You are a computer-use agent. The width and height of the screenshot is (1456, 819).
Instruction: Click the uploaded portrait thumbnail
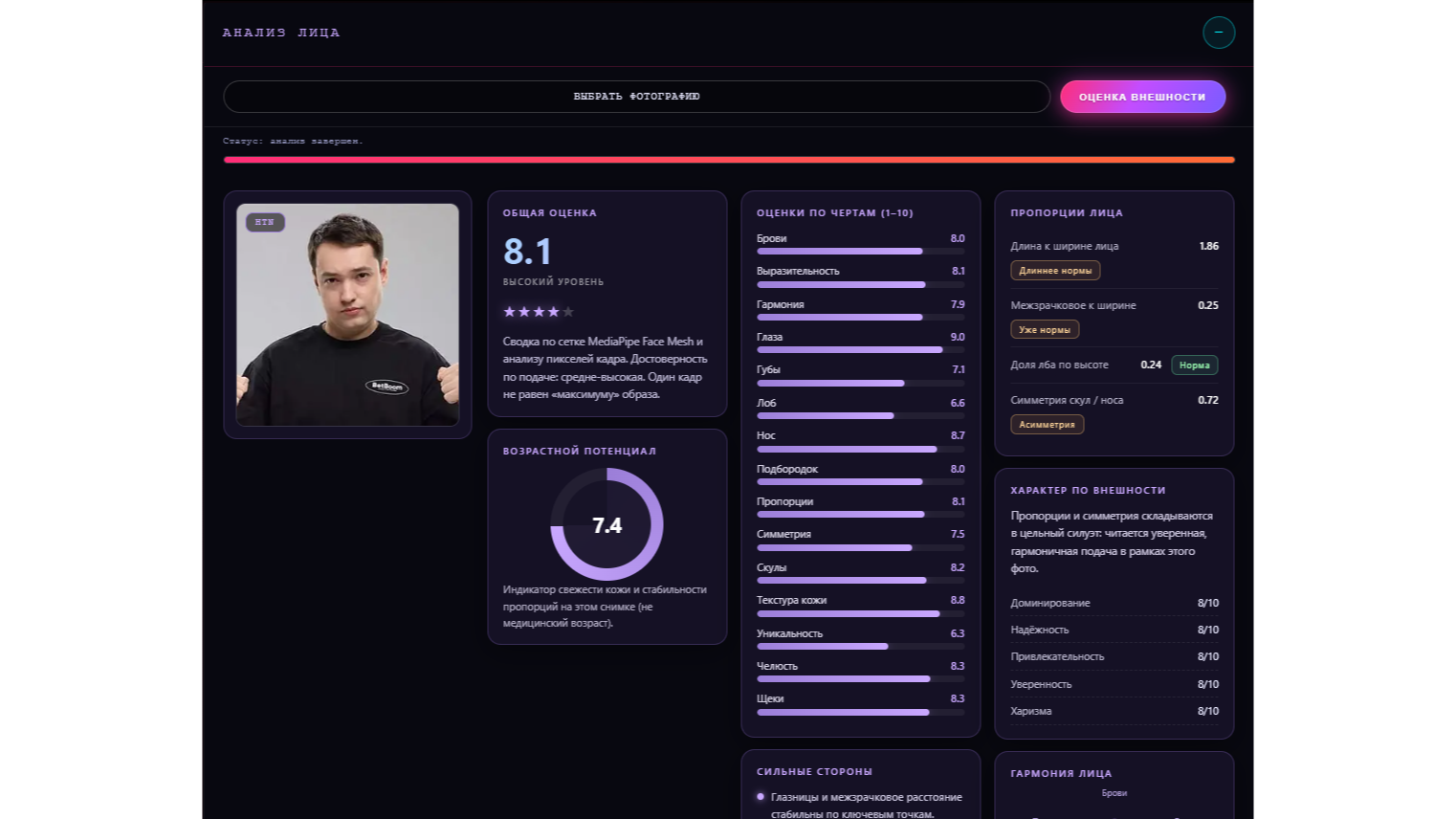pos(347,315)
